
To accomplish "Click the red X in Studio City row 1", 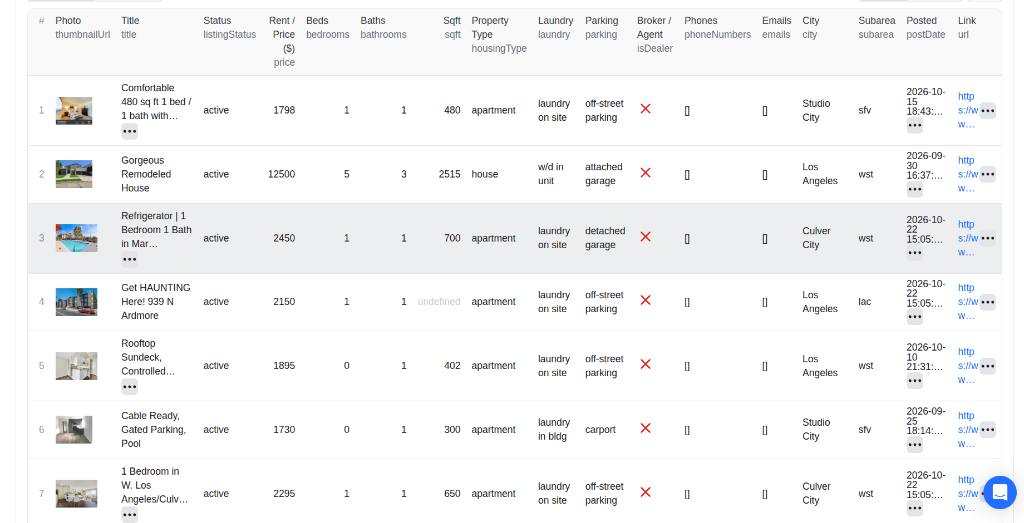I will coord(645,109).
